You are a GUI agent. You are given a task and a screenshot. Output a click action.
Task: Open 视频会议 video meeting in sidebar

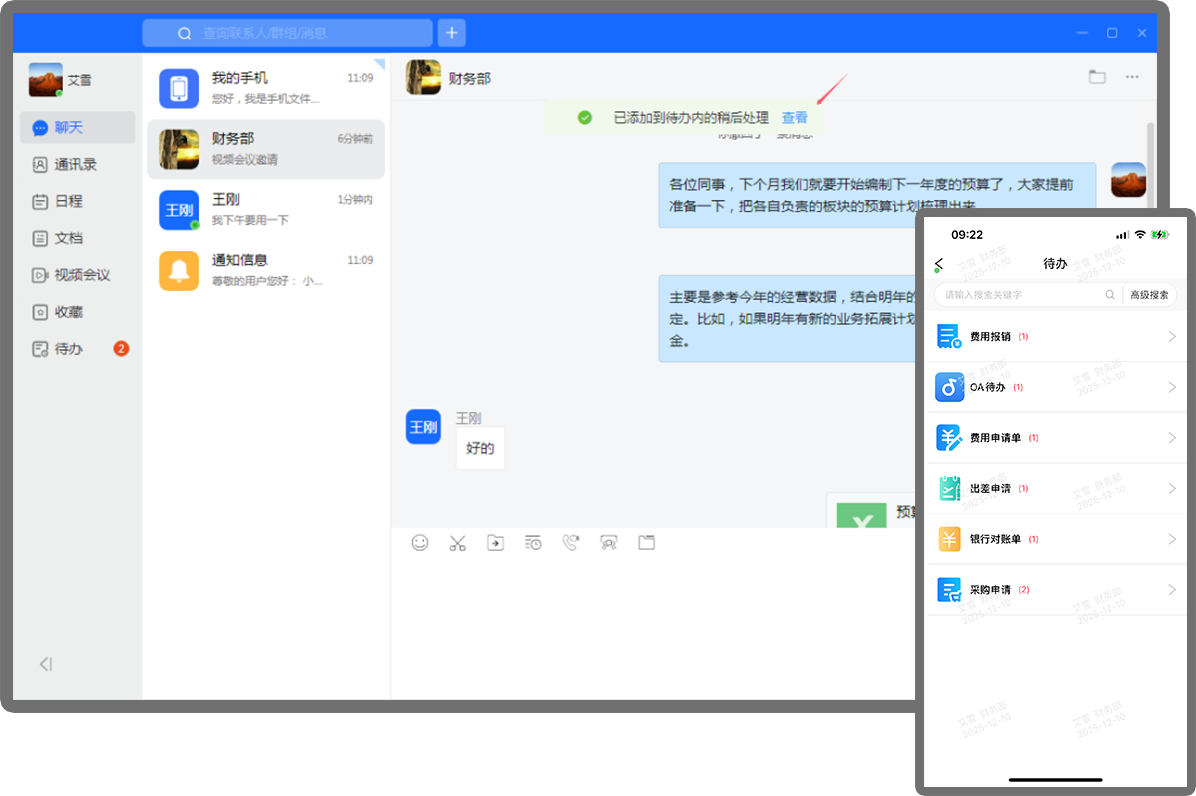tap(77, 275)
